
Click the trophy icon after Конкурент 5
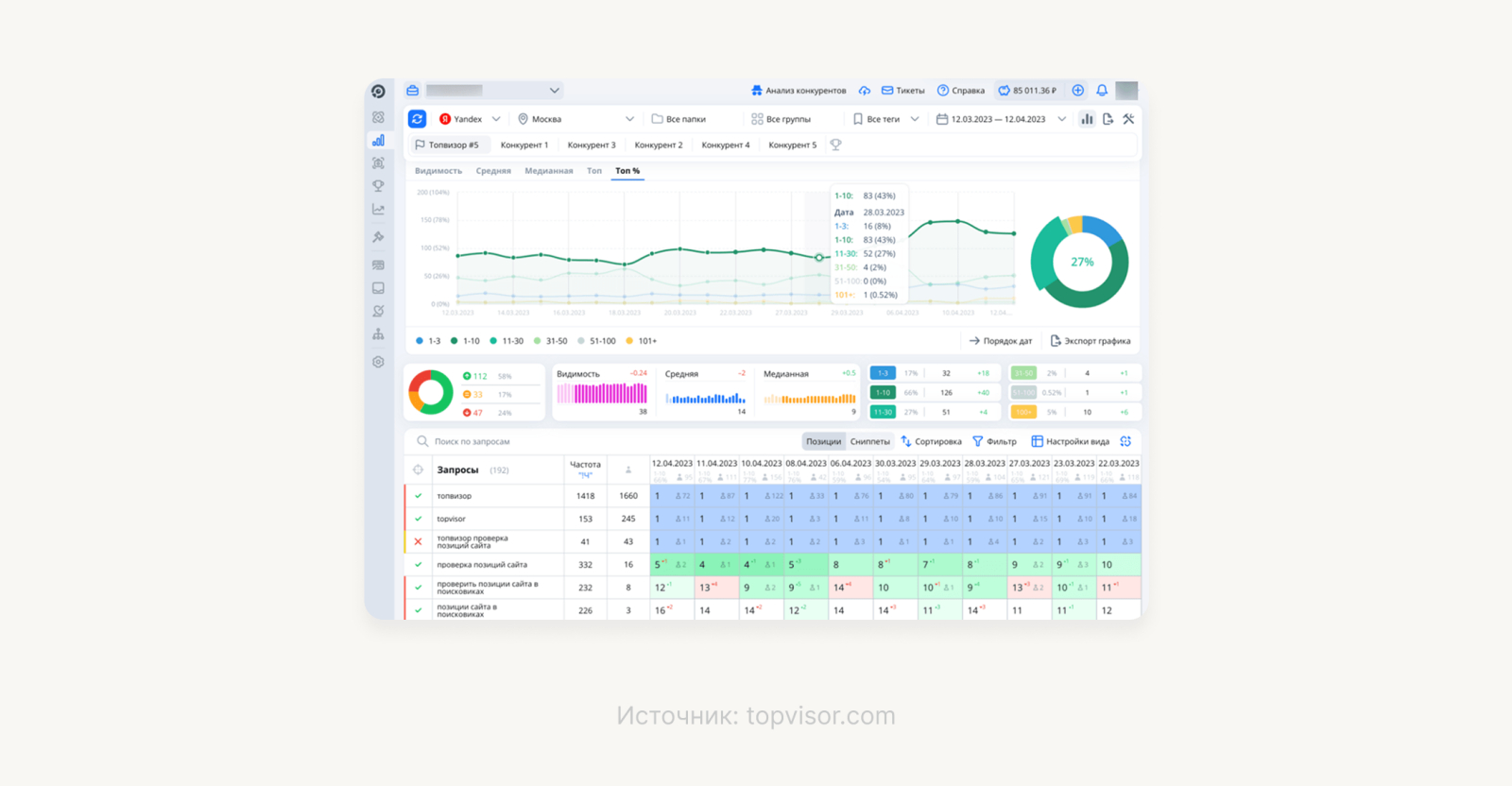835,145
